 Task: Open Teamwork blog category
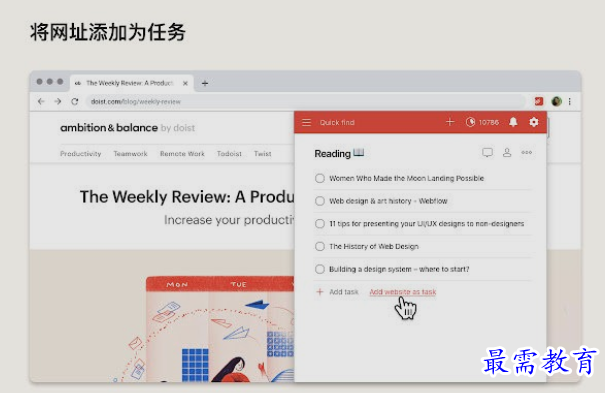click(130, 153)
